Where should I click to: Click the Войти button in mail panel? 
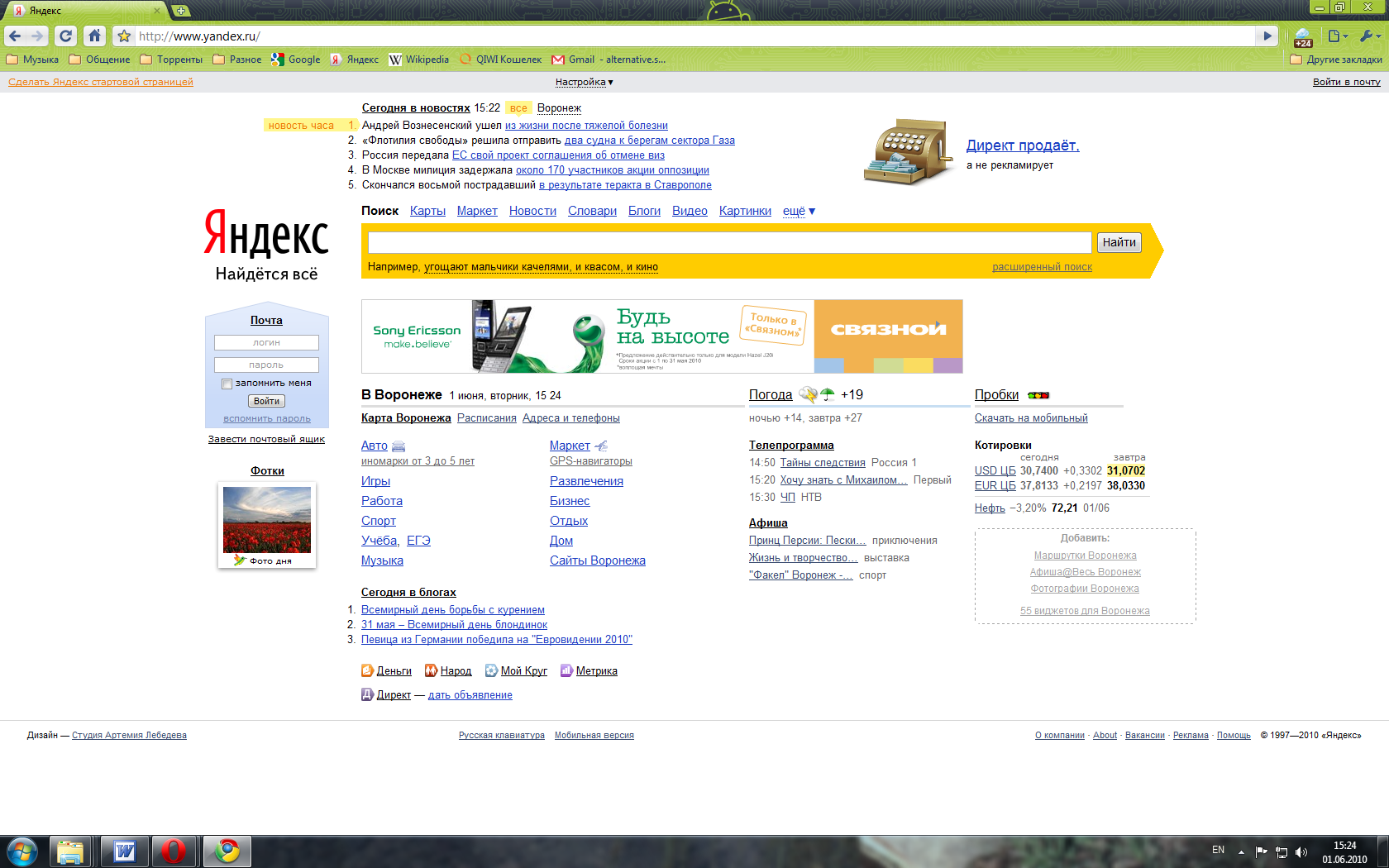point(266,401)
